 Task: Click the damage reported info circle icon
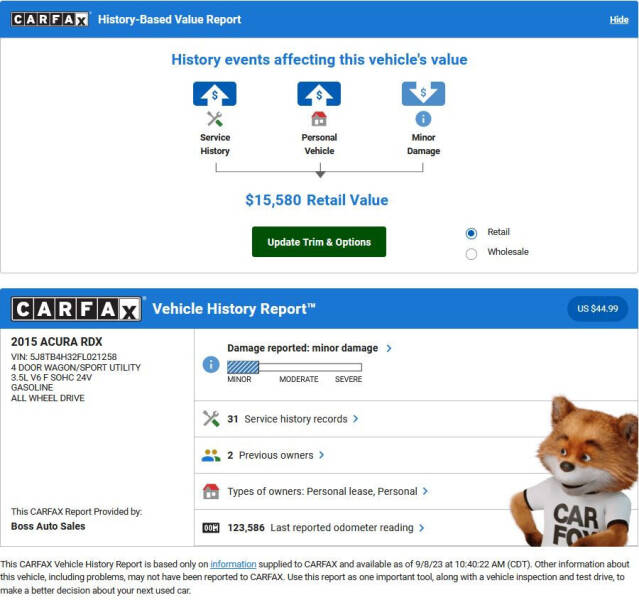211,364
